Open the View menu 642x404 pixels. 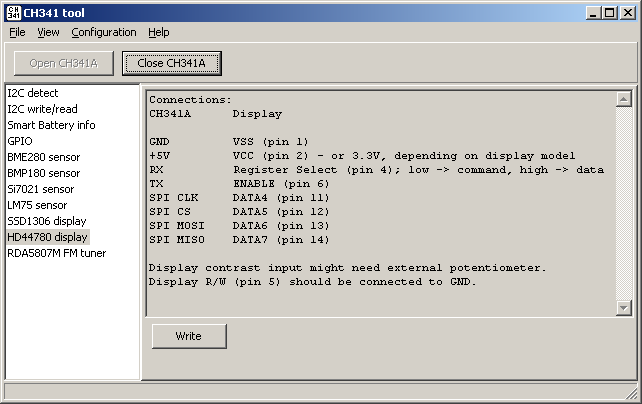click(48, 32)
